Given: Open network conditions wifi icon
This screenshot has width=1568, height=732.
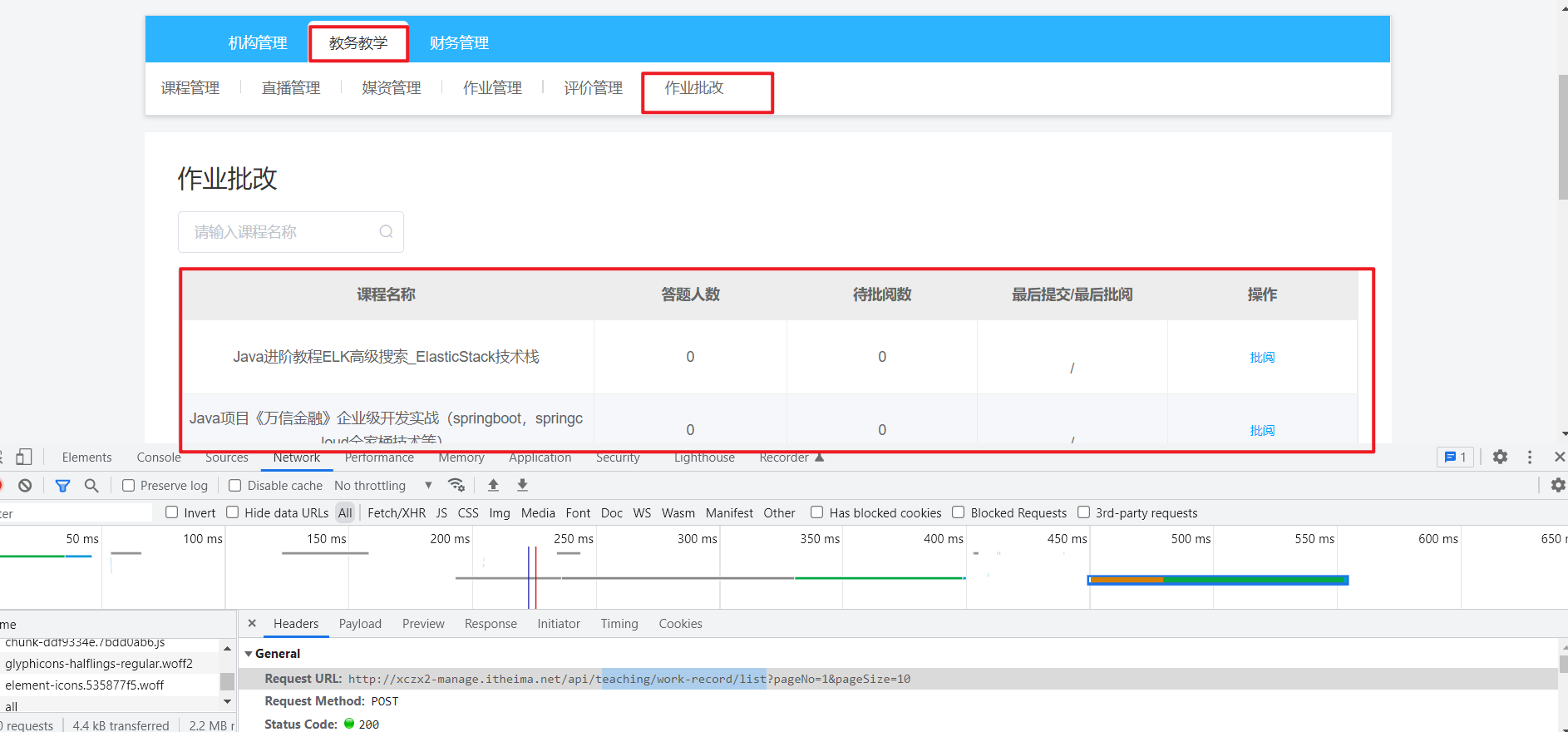Looking at the screenshot, I should coord(456,485).
